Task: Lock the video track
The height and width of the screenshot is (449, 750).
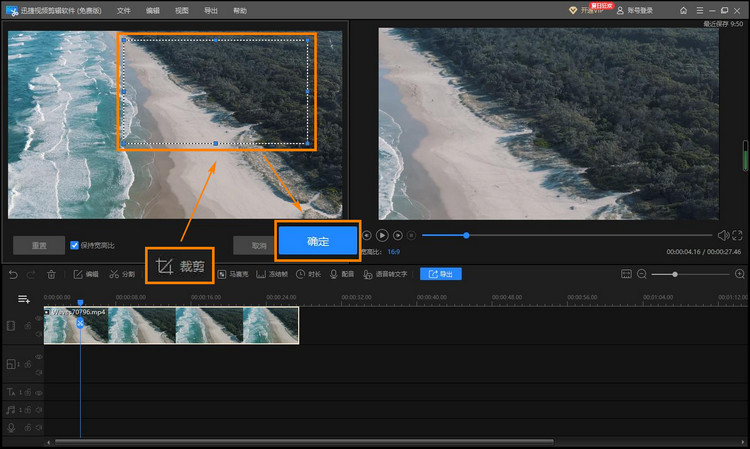Action: click(28, 326)
